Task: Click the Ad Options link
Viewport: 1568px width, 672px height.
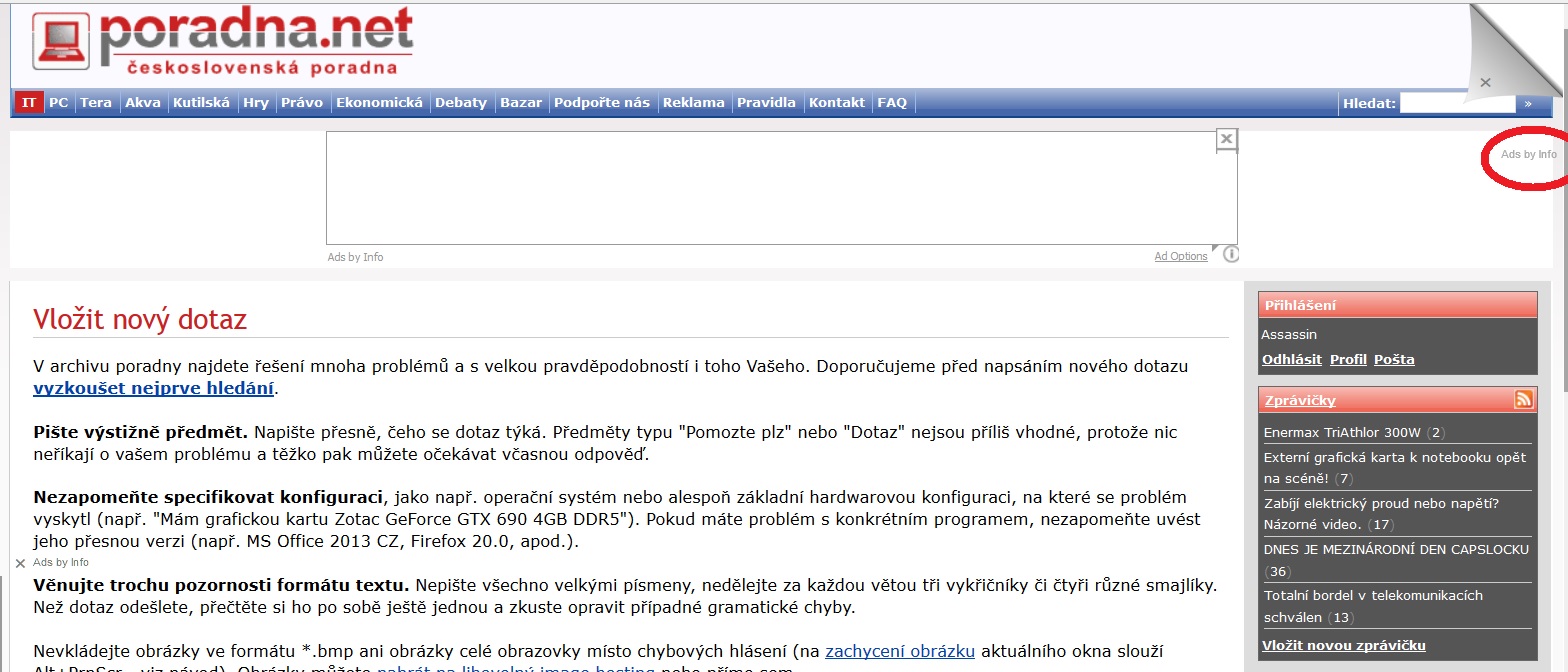Action: 1181,257
